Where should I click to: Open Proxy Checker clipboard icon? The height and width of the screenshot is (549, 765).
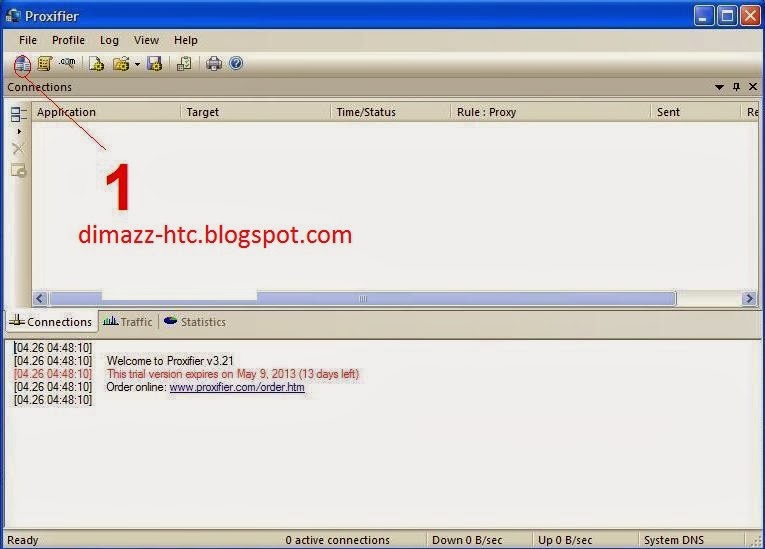tap(184, 63)
